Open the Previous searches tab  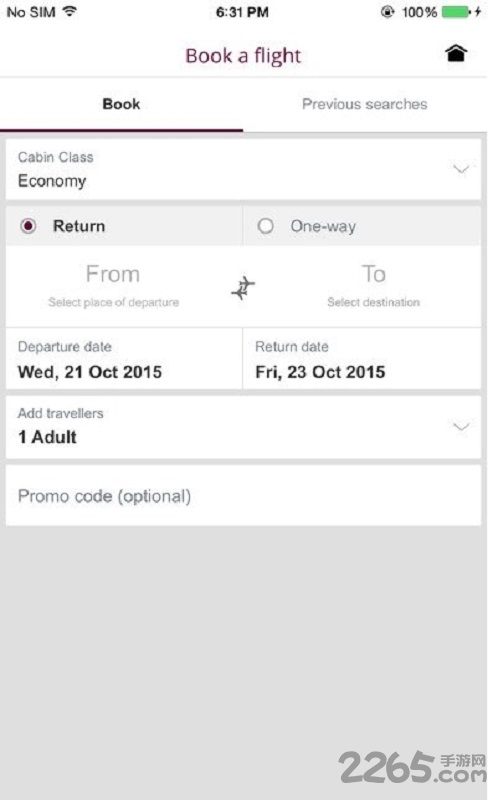coord(364,104)
